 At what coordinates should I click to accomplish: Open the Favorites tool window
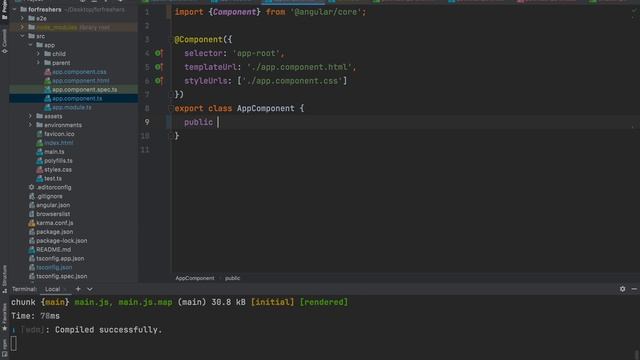pos(4,317)
